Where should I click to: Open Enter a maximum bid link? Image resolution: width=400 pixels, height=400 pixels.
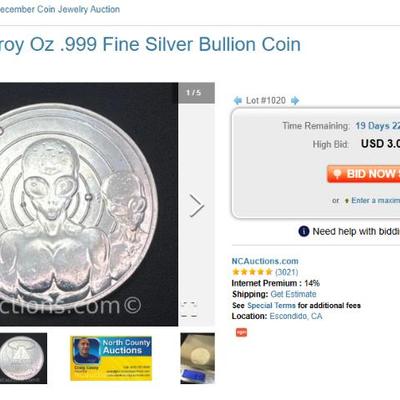375,200
